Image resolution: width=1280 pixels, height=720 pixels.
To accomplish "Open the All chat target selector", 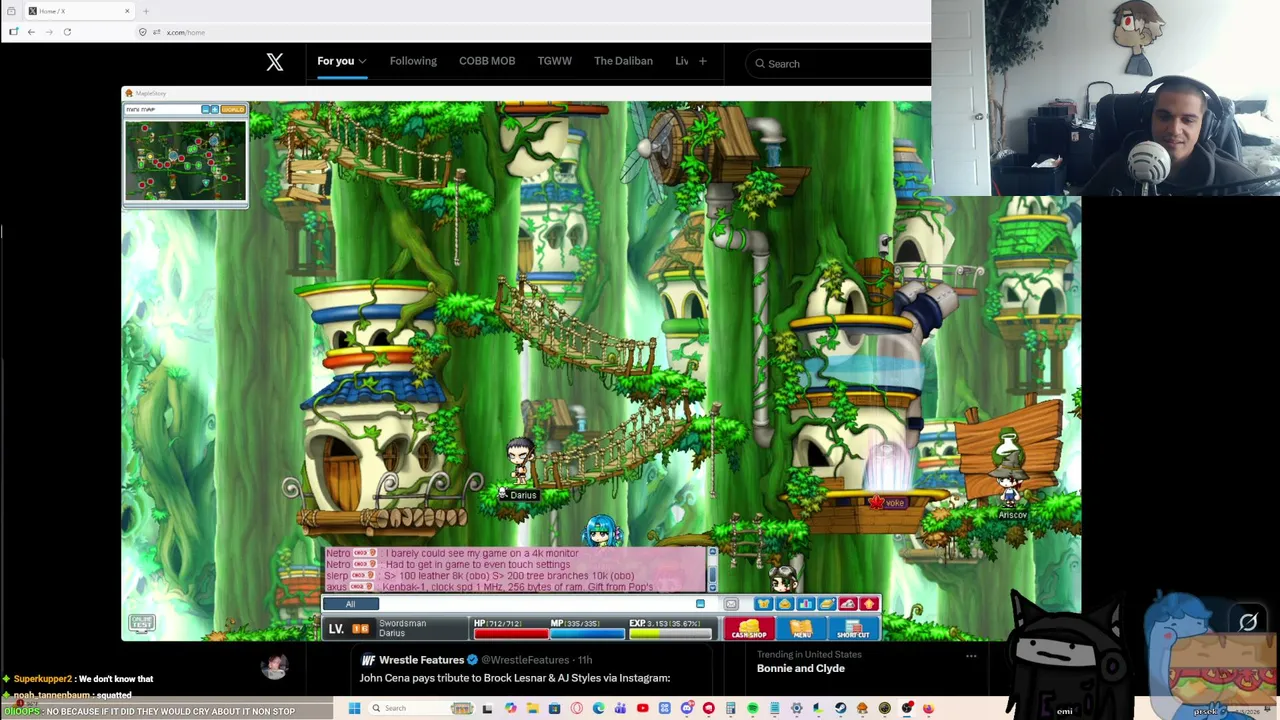I will [x=350, y=604].
